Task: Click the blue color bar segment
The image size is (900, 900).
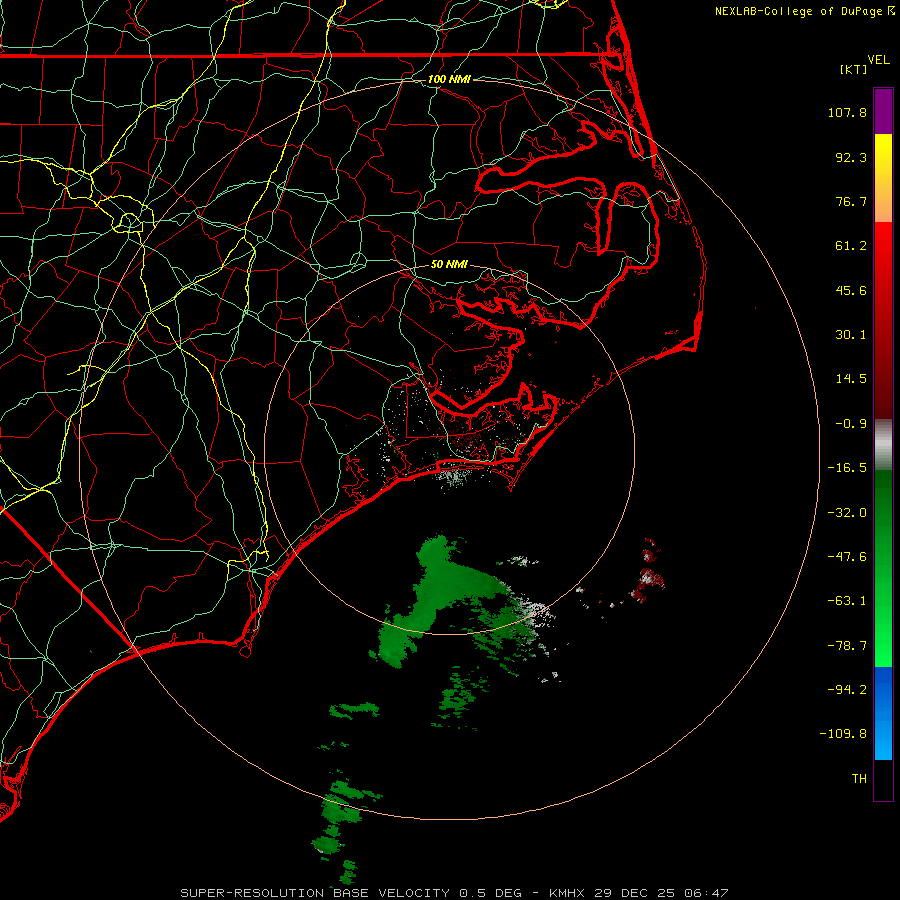Action: 883,713
